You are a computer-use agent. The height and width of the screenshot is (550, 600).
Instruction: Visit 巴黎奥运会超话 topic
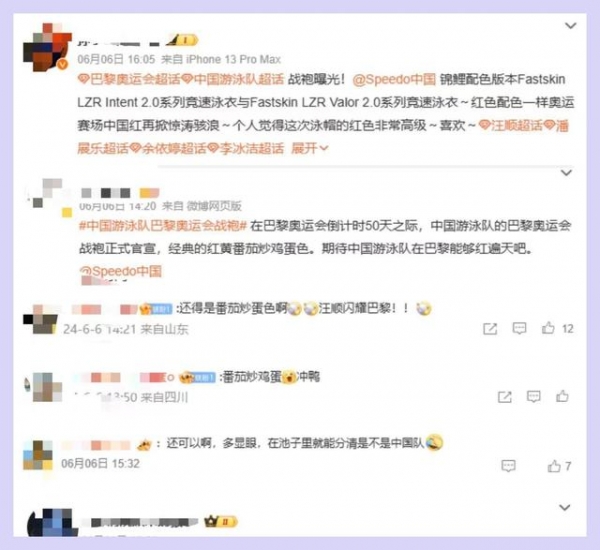[x=129, y=79]
